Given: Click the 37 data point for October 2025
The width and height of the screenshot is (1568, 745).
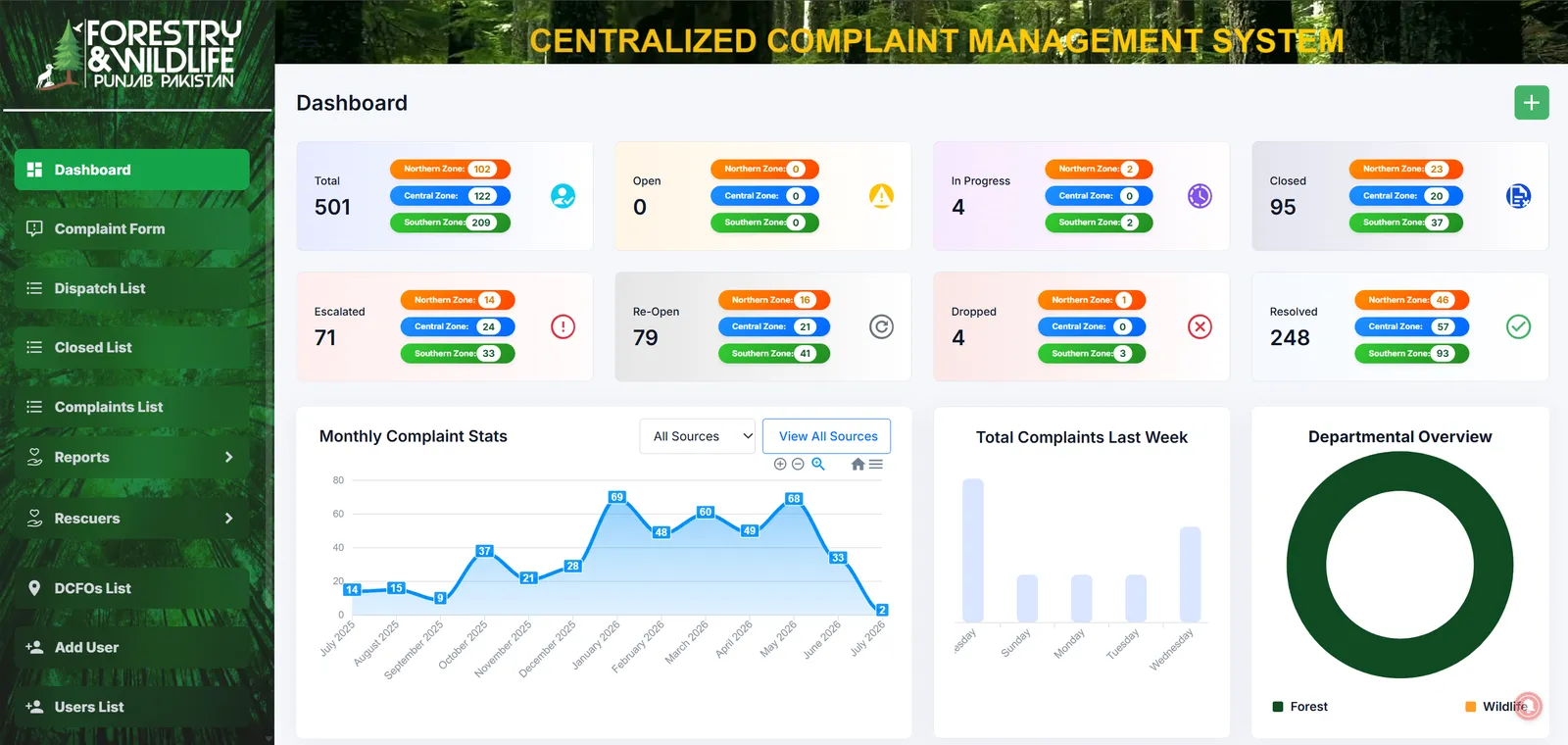Looking at the screenshot, I should pyautogui.click(x=484, y=551).
